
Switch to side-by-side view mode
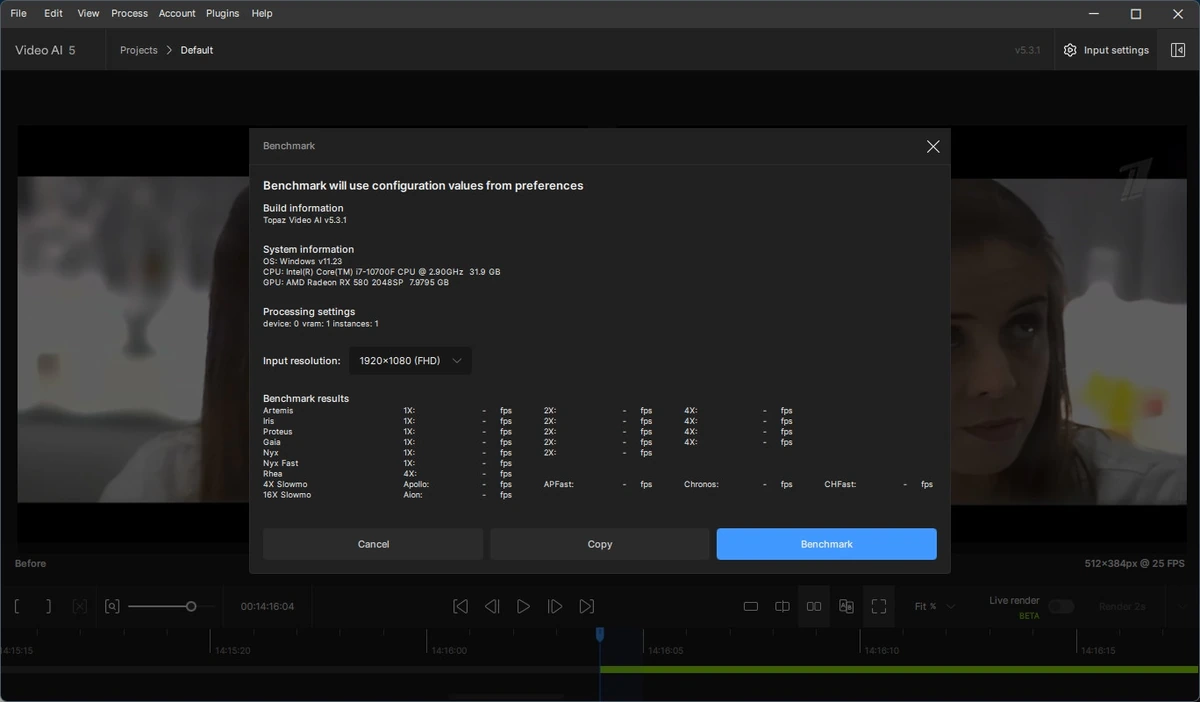click(814, 606)
